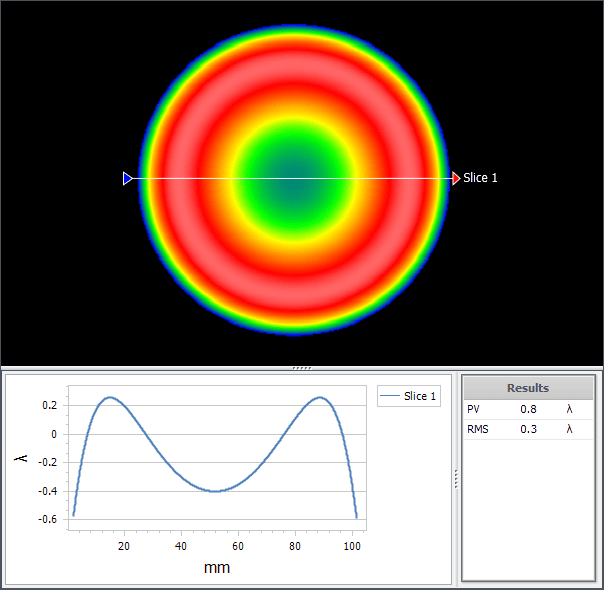Screen dimensions: 604x590
Task: Click the Results table header
Action: (527, 388)
